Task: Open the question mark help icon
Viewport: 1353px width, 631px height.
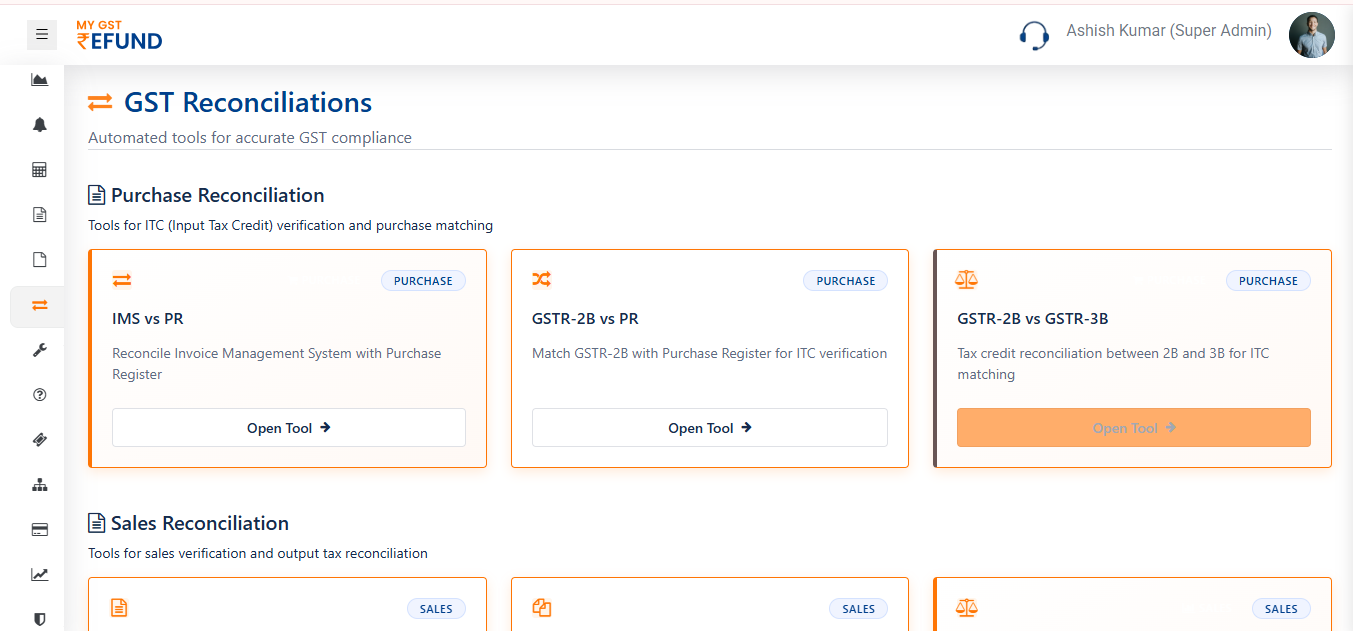Action: (40, 395)
